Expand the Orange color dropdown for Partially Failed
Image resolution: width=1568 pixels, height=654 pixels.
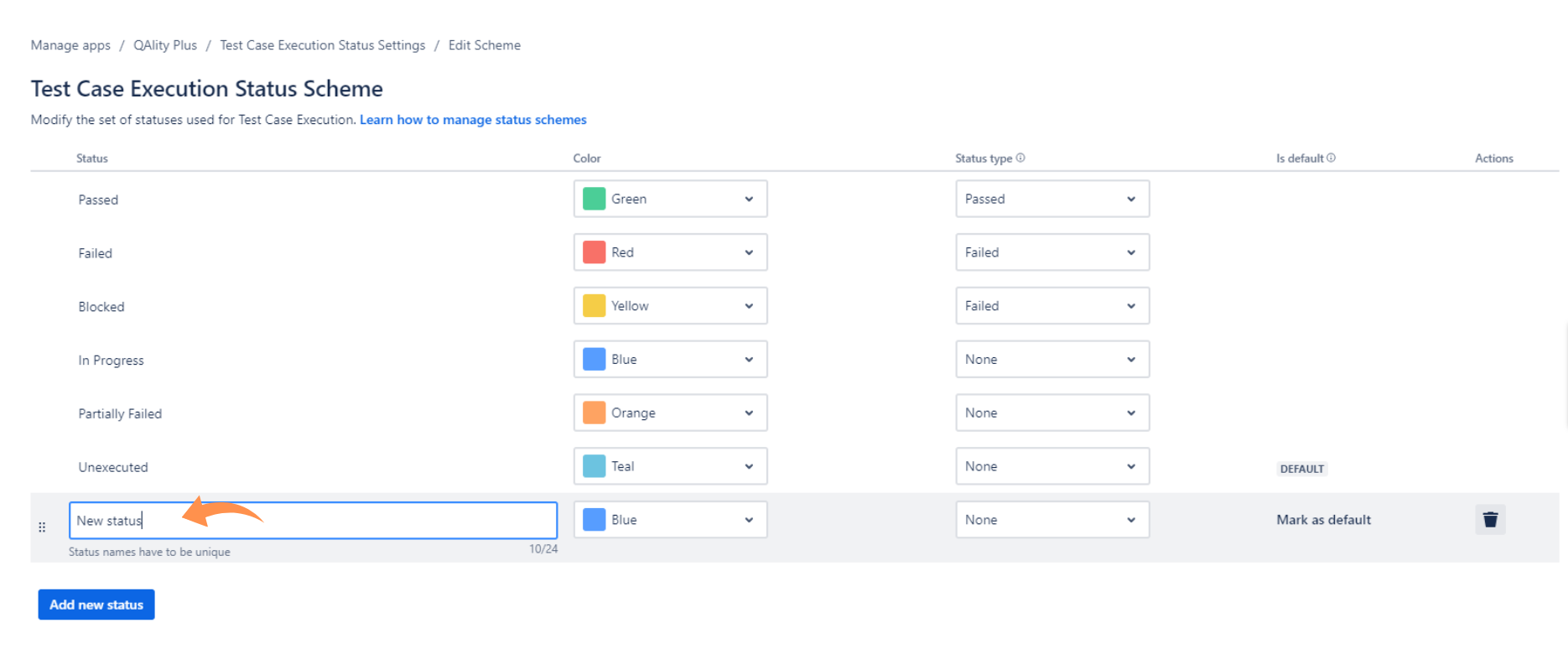[670, 413]
